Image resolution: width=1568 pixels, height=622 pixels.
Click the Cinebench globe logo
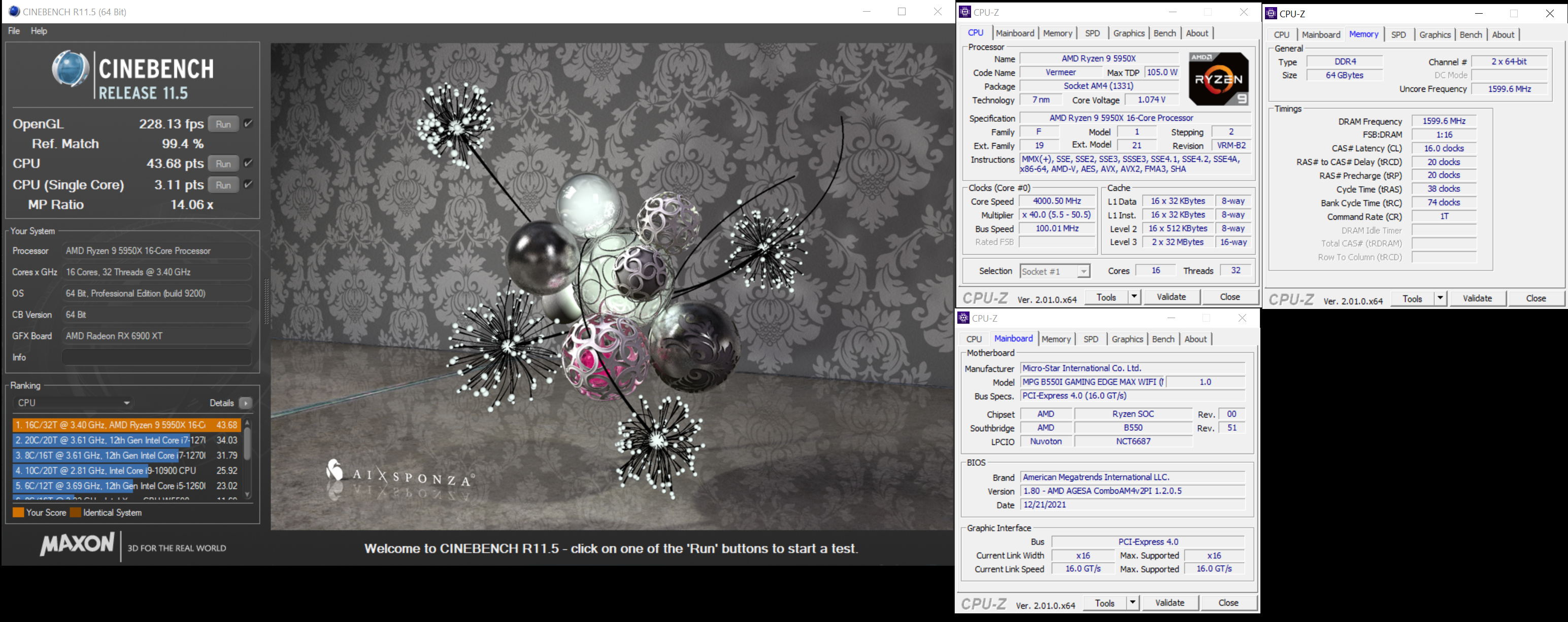(x=70, y=69)
